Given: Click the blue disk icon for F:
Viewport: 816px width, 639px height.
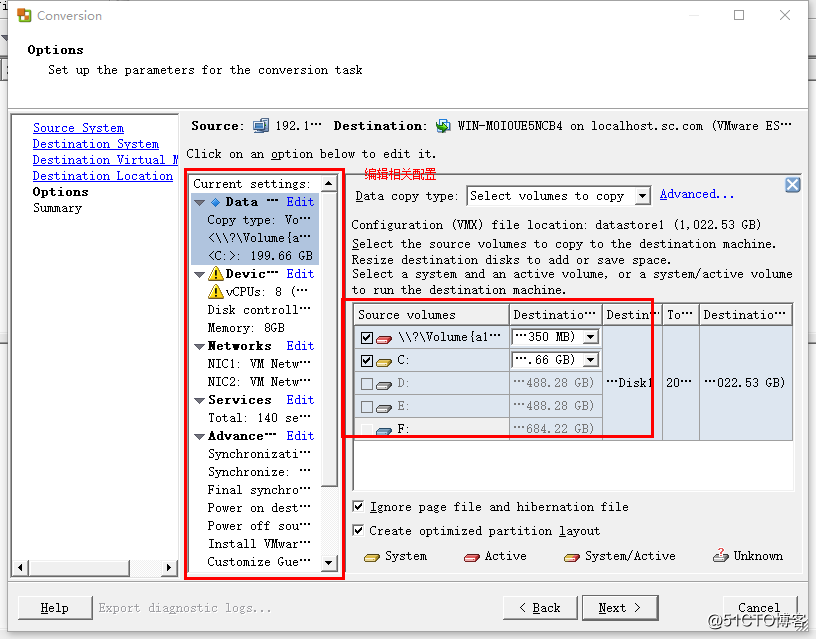Looking at the screenshot, I should click(384, 430).
